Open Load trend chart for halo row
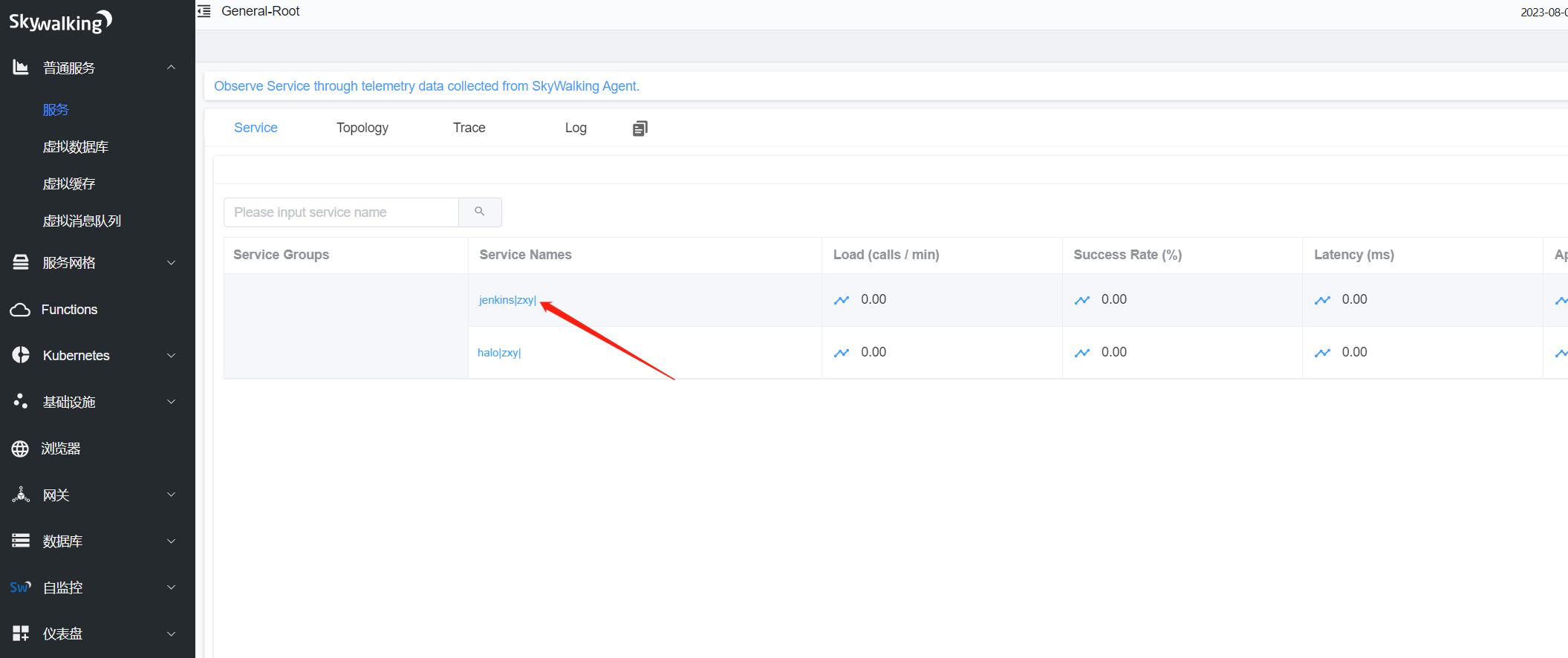1568x658 pixels. point(842,353)
